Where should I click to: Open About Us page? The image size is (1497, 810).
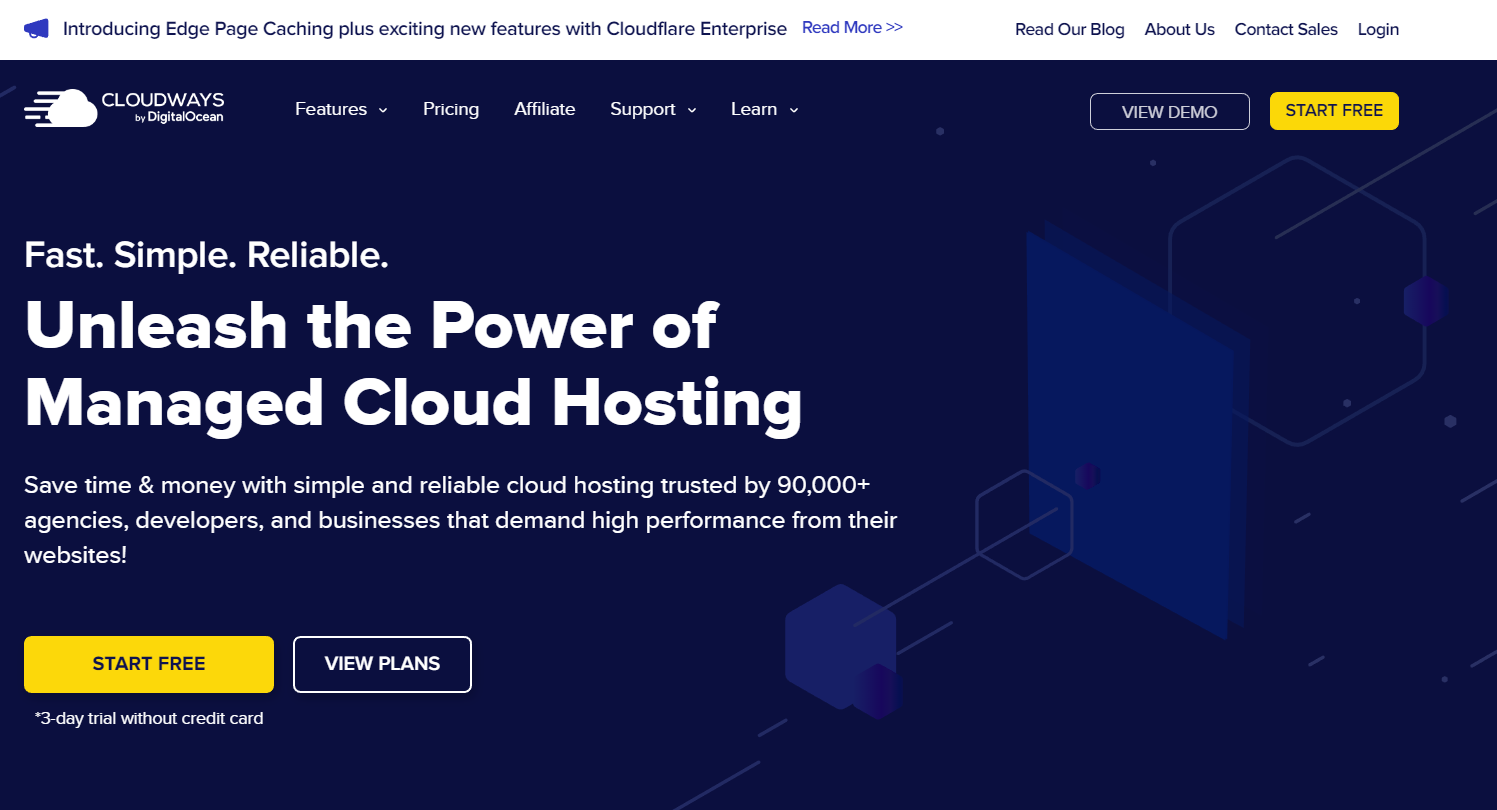pos(1180,30)
